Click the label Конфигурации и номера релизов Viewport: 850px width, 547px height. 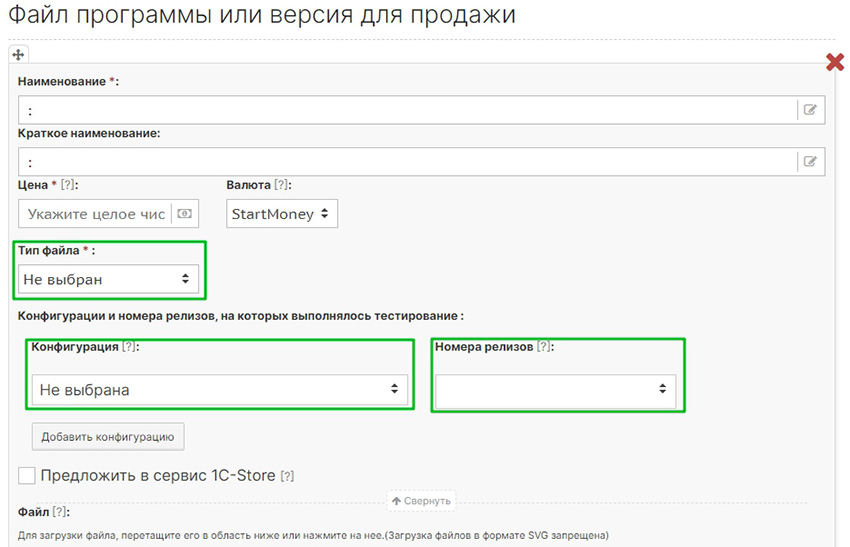(241, 316)
